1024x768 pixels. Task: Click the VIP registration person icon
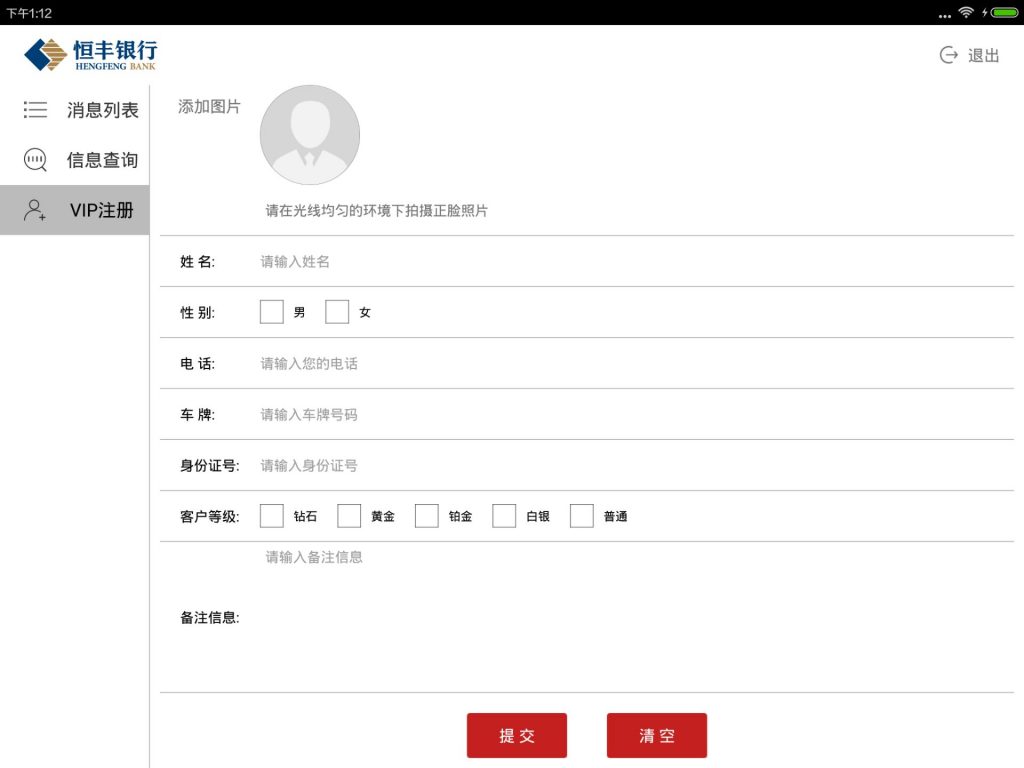coord(35,210)
